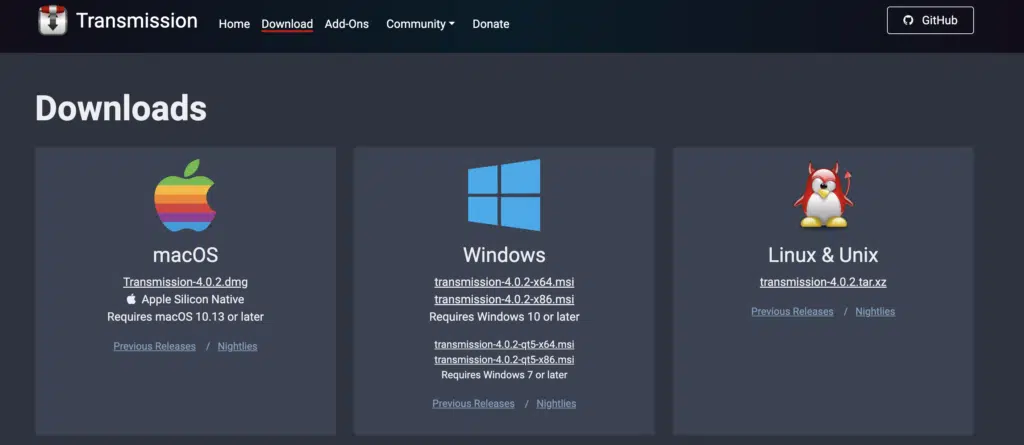Open Windows Nightlies link
Screen dimensions: 1024x445
556,404
